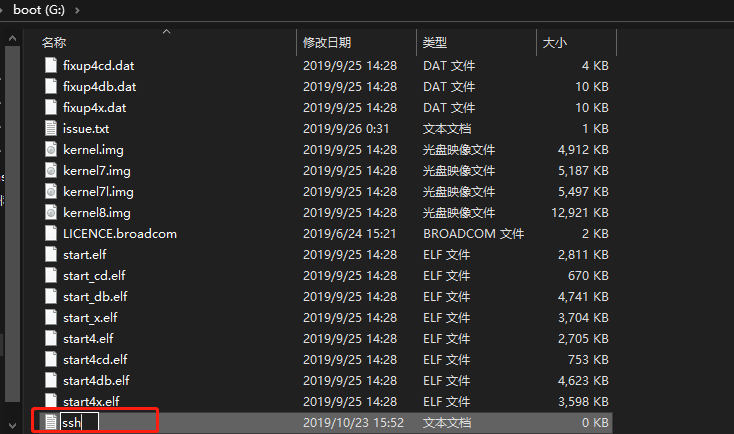Sort files by the 类型 column header
Screen dimensions: 734x434
coord(435,43)
